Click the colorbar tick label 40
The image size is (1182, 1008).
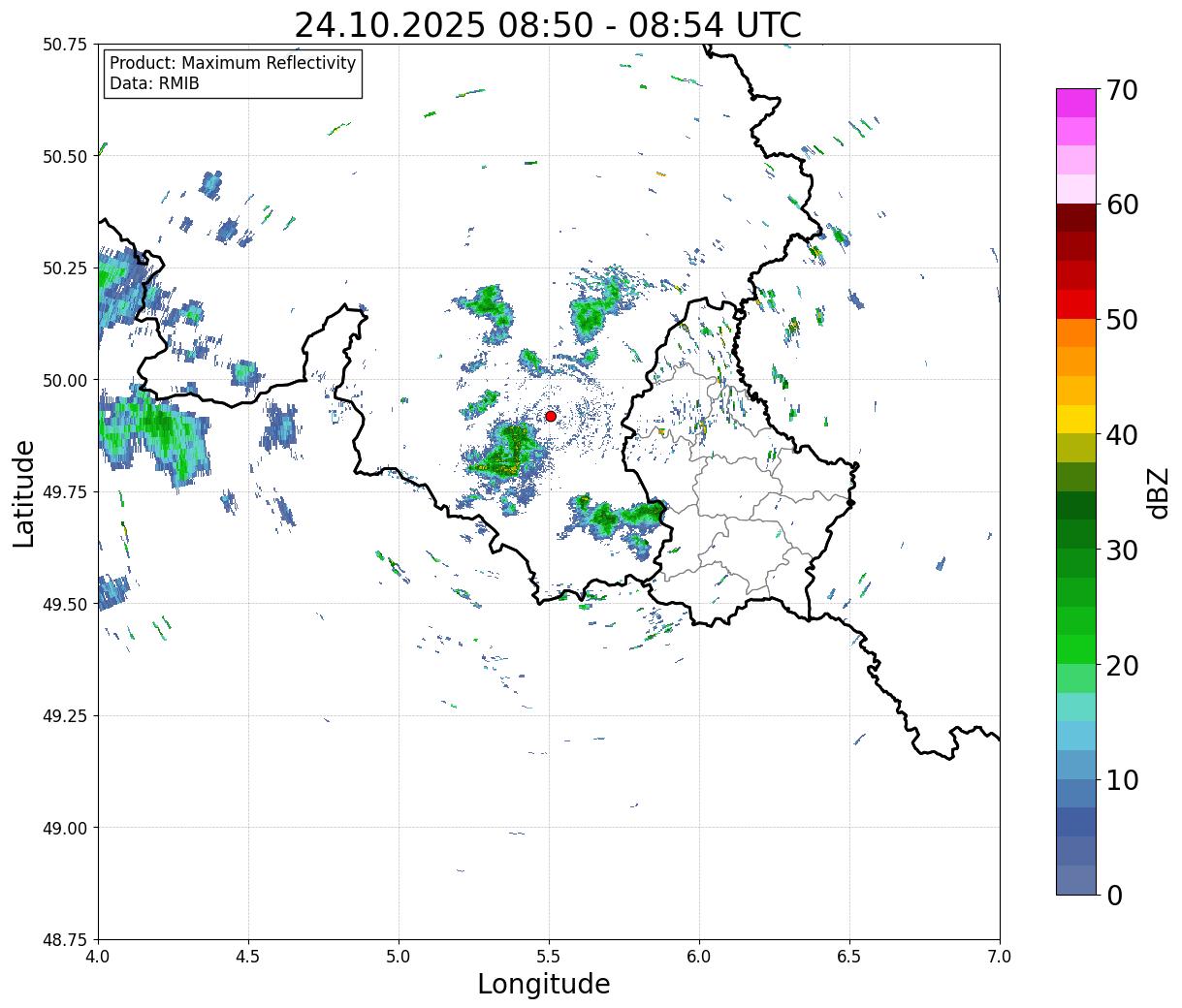pos(1122,434)
